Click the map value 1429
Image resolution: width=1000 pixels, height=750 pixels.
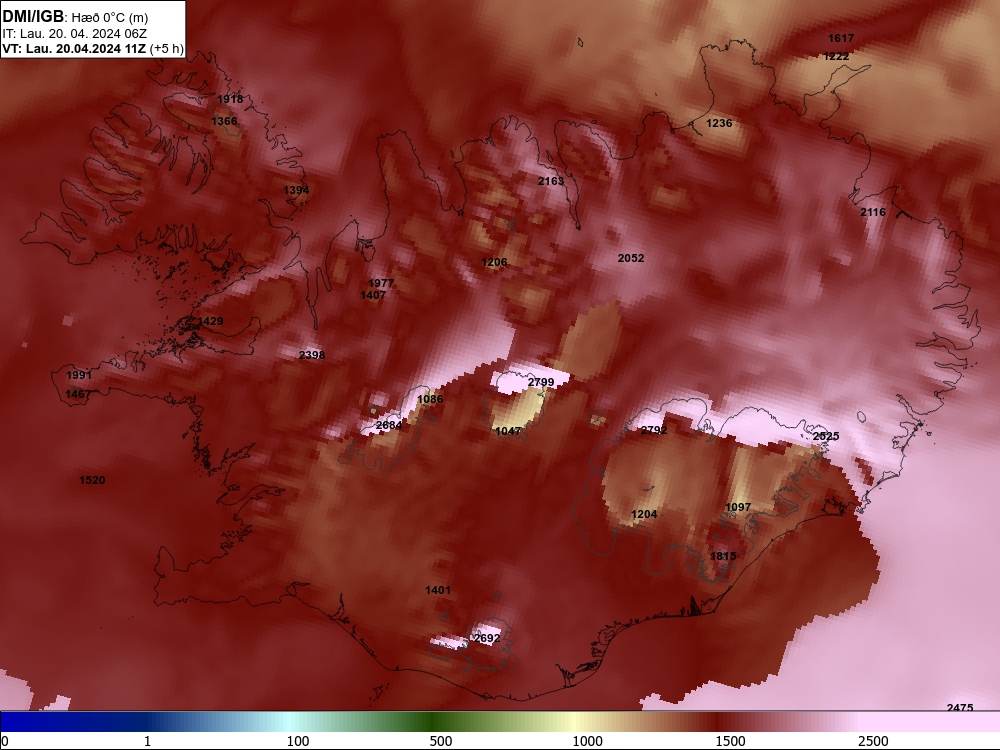[x=210, y=321]
